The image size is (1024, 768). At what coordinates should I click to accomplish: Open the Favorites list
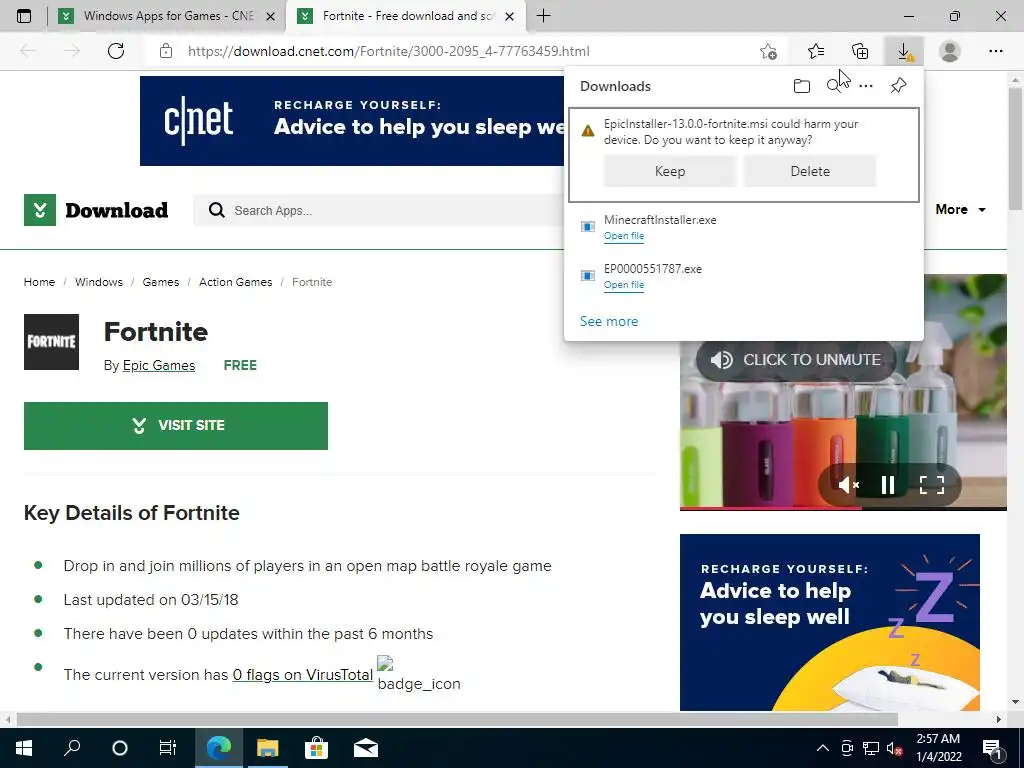[x=816, y=51]
